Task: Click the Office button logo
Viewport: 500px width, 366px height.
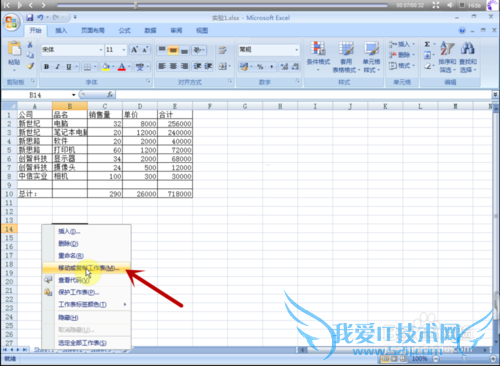Action: 12,23
